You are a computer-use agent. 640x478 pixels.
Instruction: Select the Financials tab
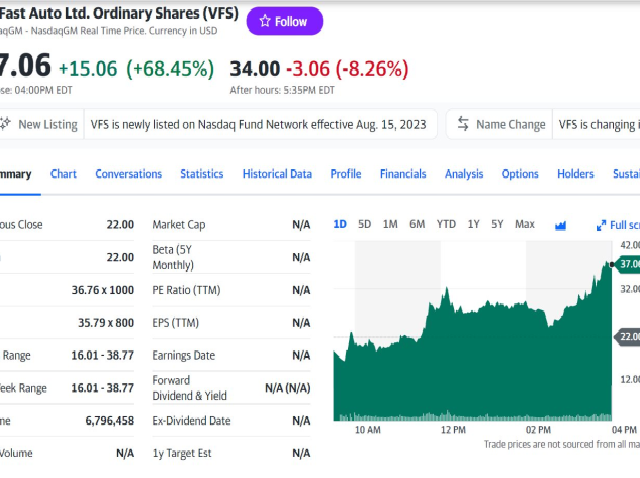click(x=402, y=174)
